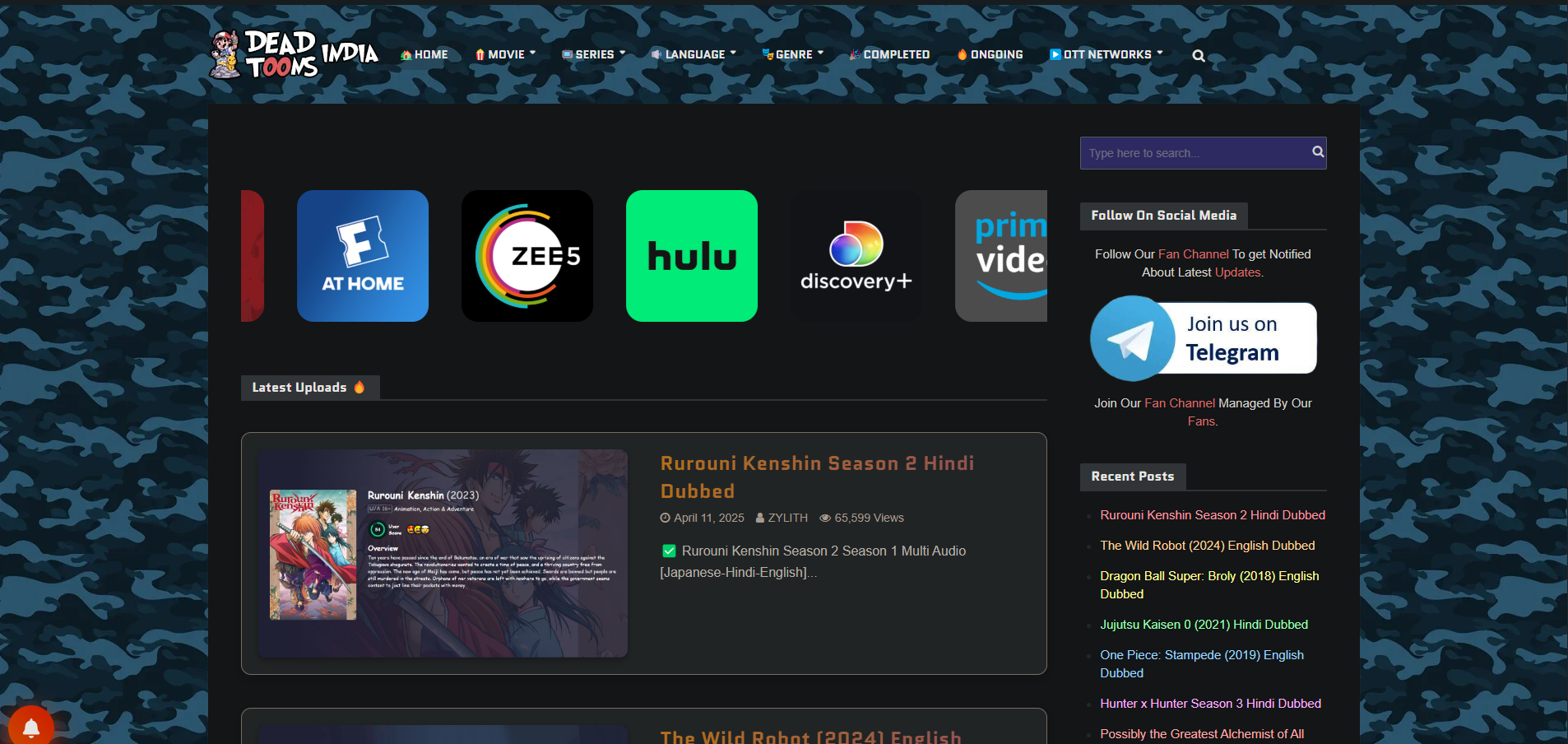Click the red notification bell icon
This screenshot has width=1568, height=744.
tap(31, 728)
